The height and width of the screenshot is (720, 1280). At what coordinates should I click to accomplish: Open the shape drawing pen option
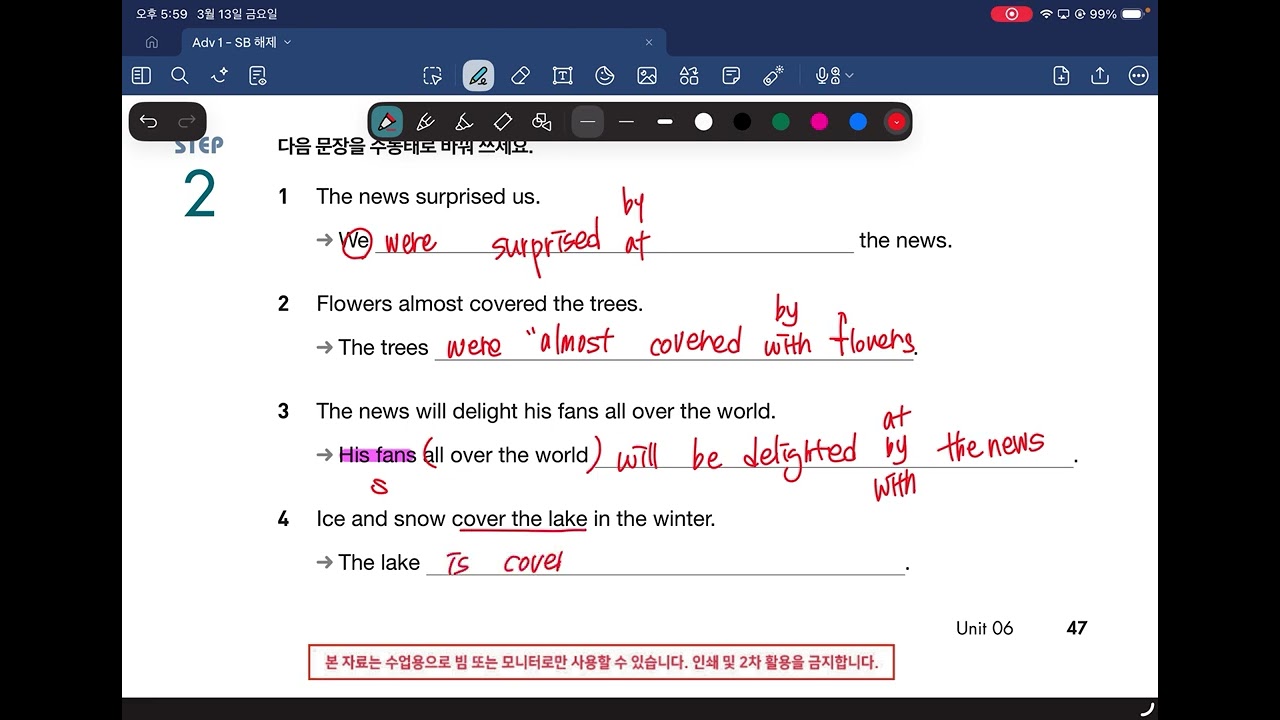[x=542, y=122]
